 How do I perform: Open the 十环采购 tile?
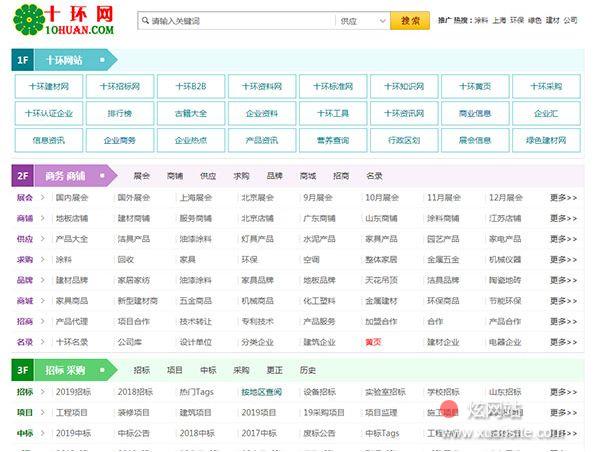[546, 86]
